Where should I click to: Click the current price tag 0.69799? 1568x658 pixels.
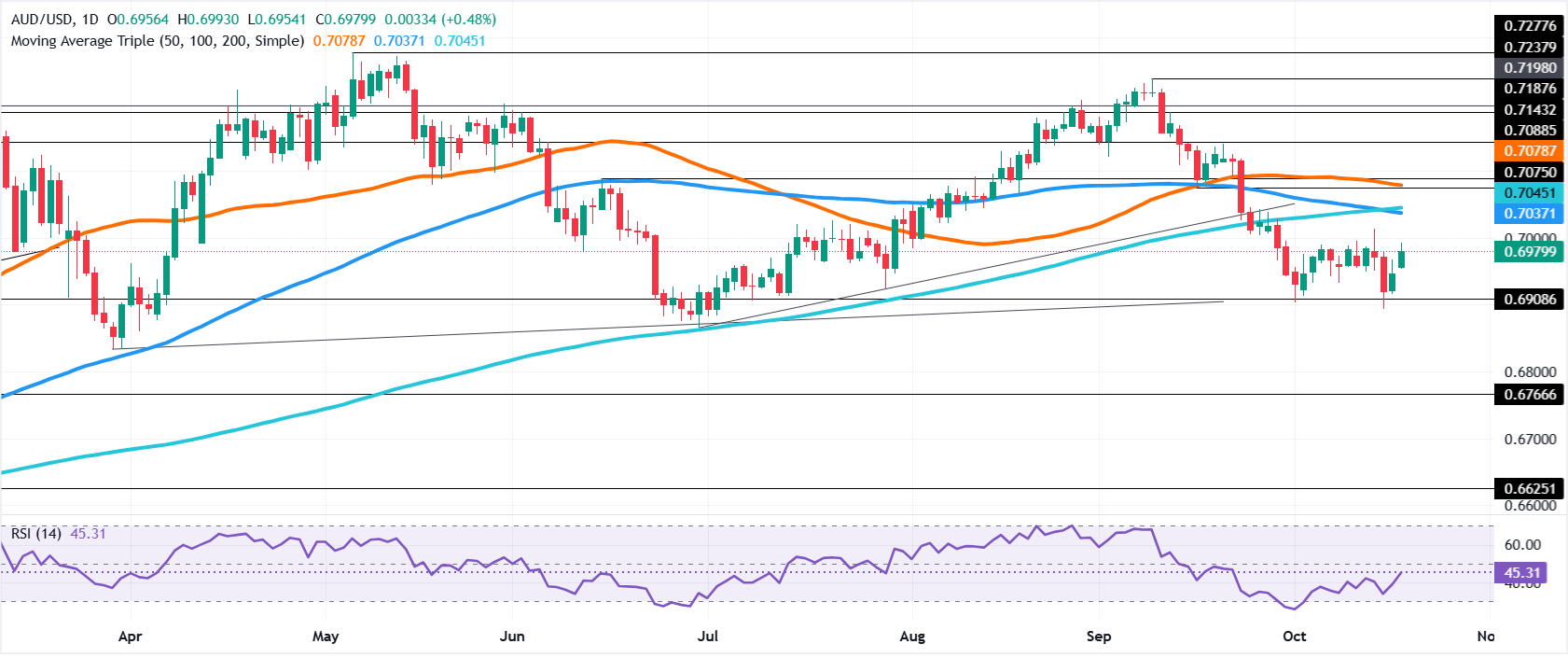click(x=1530, y=251)
